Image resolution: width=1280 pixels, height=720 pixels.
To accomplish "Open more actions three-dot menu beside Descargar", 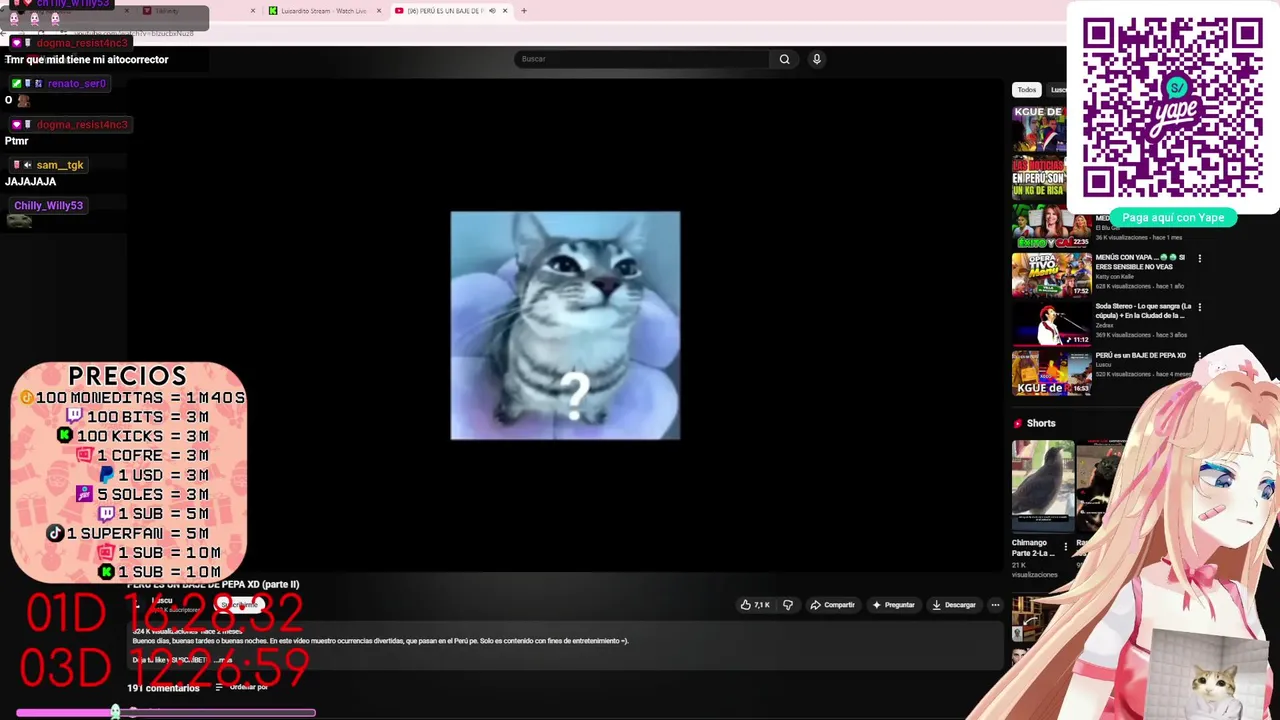I will coord(995,605).
